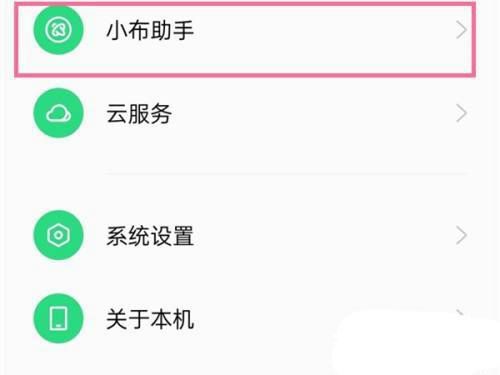Expand 小布助手 using its right chevron
The width and height of the screenshot is (500, 375).
[x=461, y=30]
